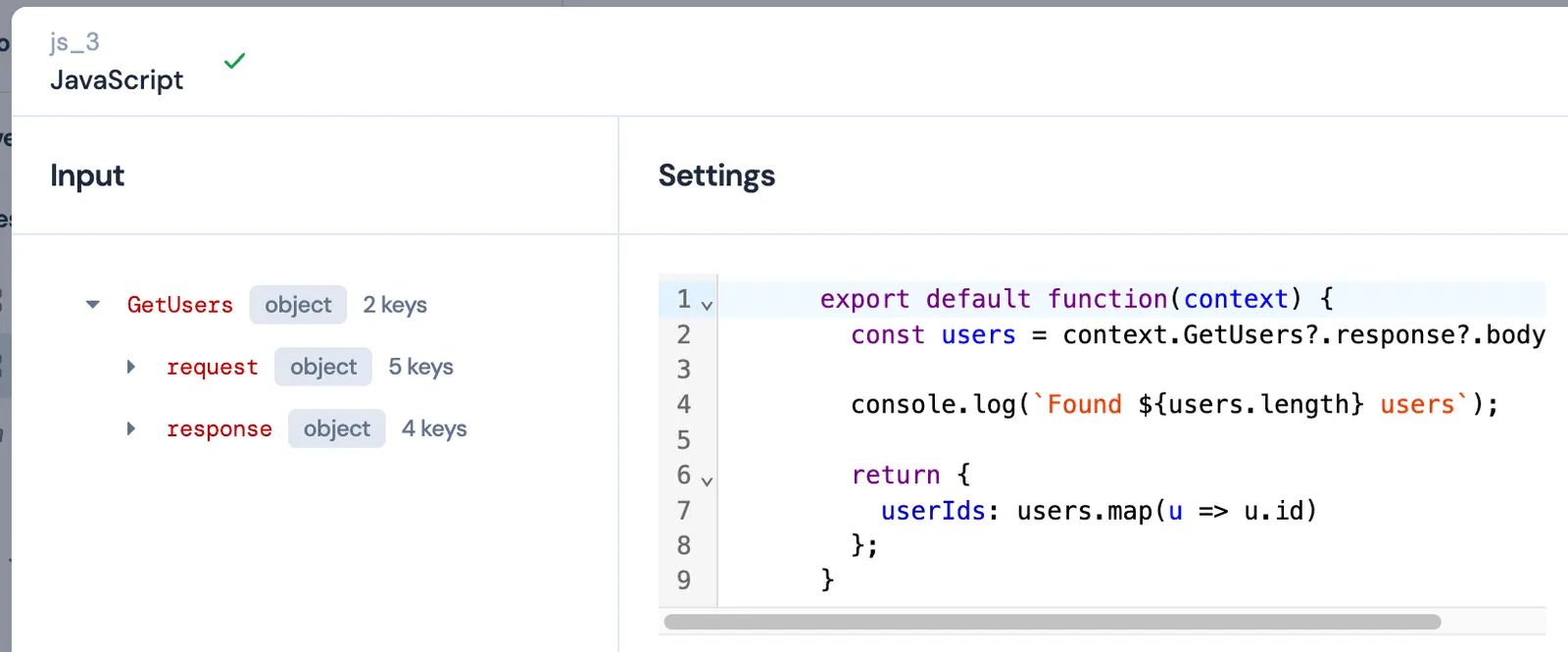Click the Settings panel heading
The height and width of the screenshot is (652, 1568).
tap(716, 176)
